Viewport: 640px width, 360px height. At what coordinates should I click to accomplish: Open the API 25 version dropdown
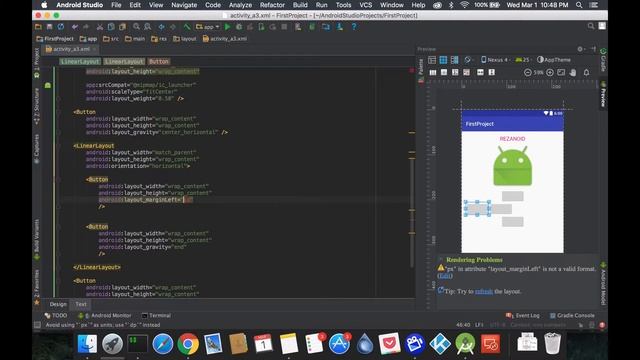(x=523, y=60)
